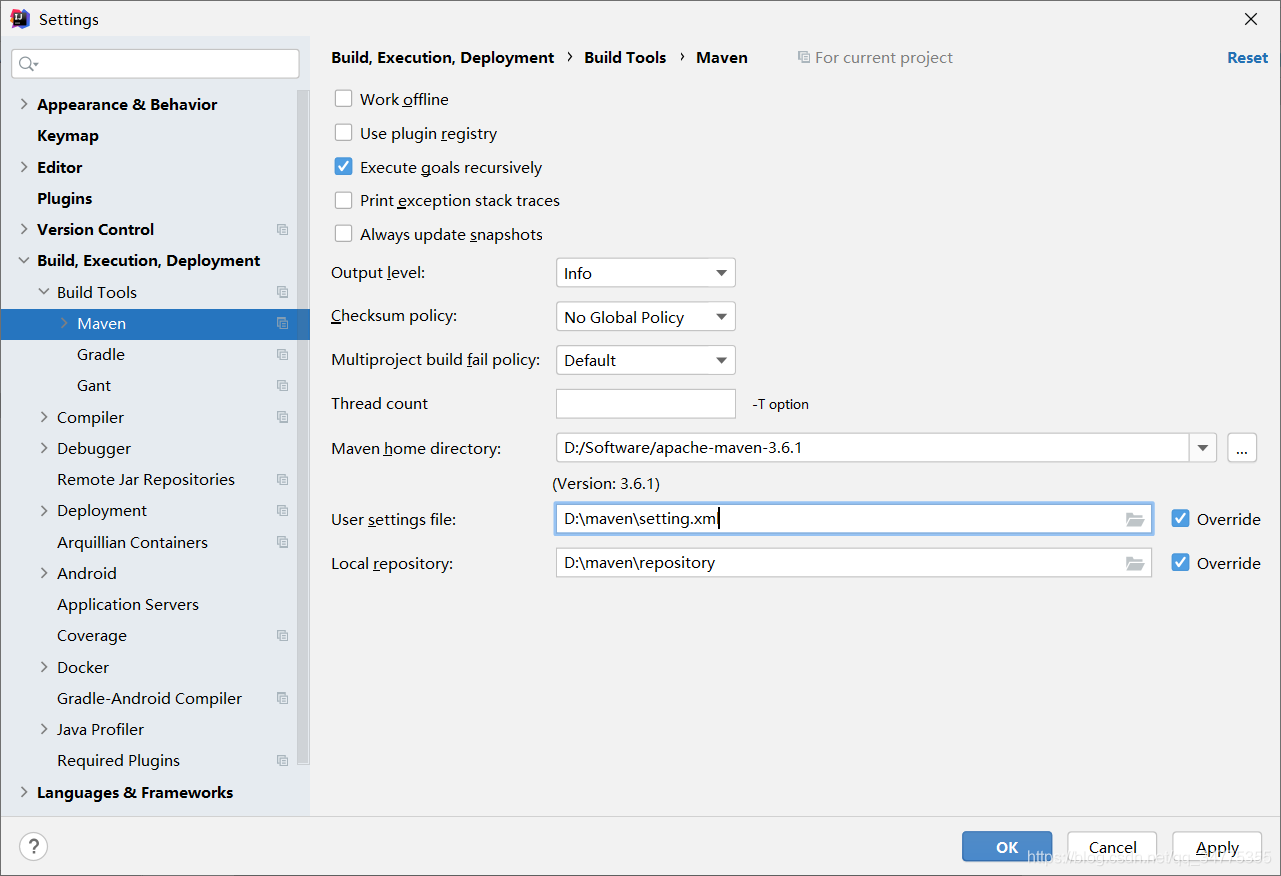Screen dimensions: 1281x876
Task: Click the Reset link
Action: coord(1247,58)
